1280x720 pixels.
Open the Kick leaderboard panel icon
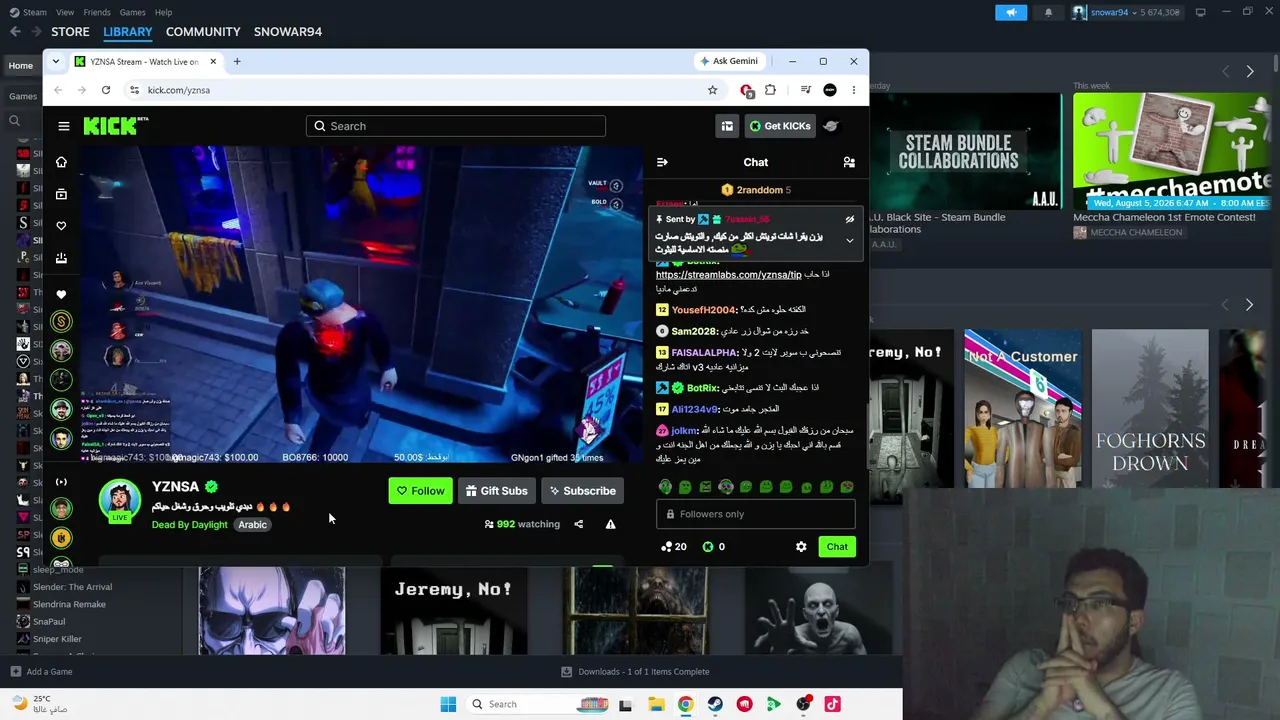(727, 126)
